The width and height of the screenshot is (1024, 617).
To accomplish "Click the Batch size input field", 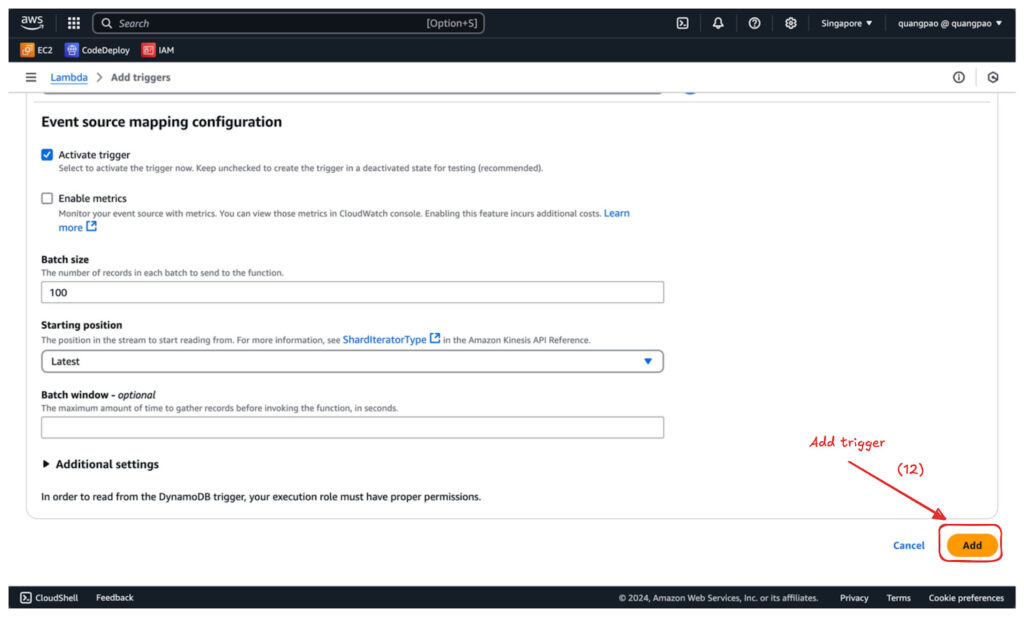I will [353, 292].
